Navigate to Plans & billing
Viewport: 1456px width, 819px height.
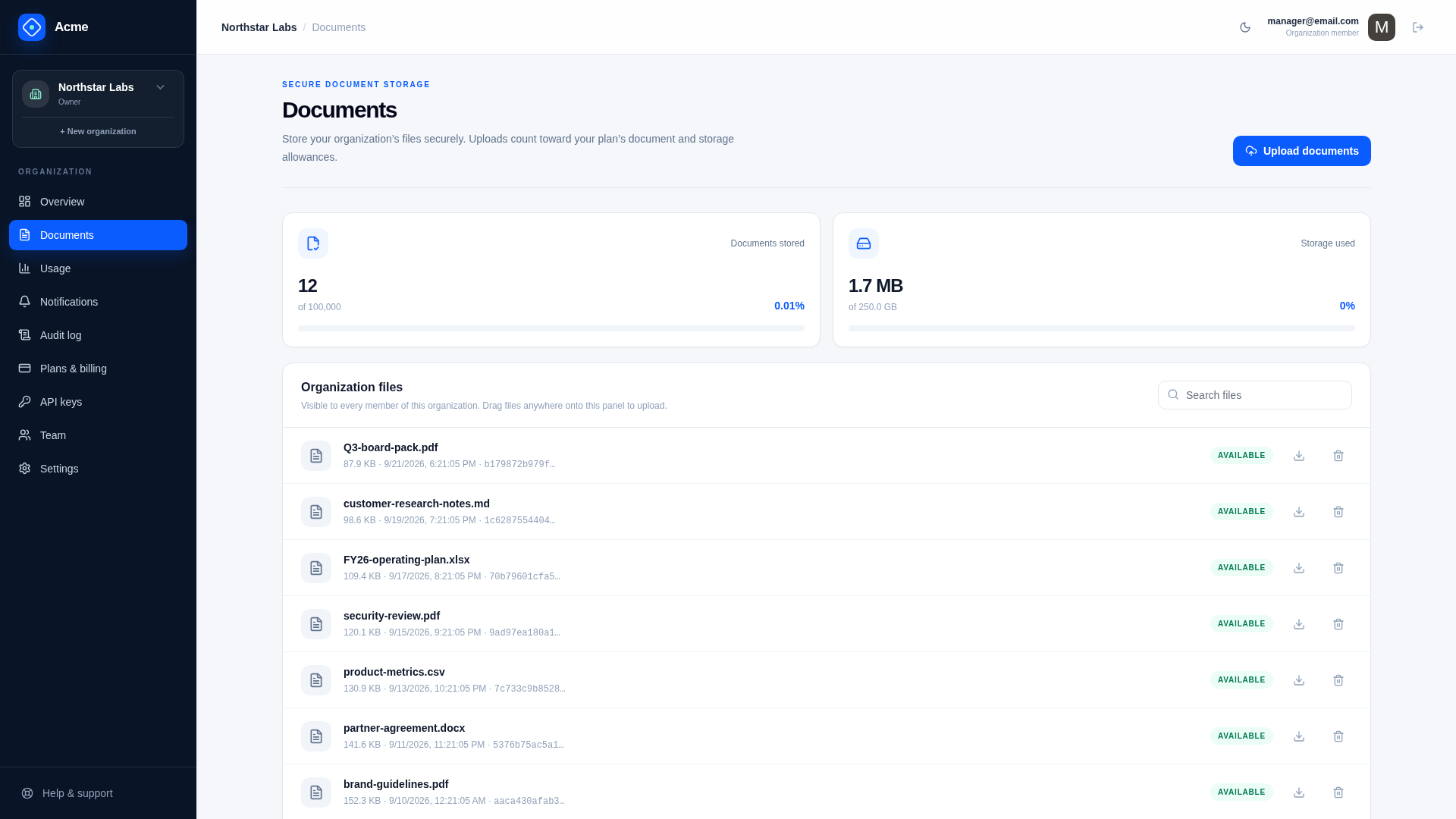click(x=98, y=369)
